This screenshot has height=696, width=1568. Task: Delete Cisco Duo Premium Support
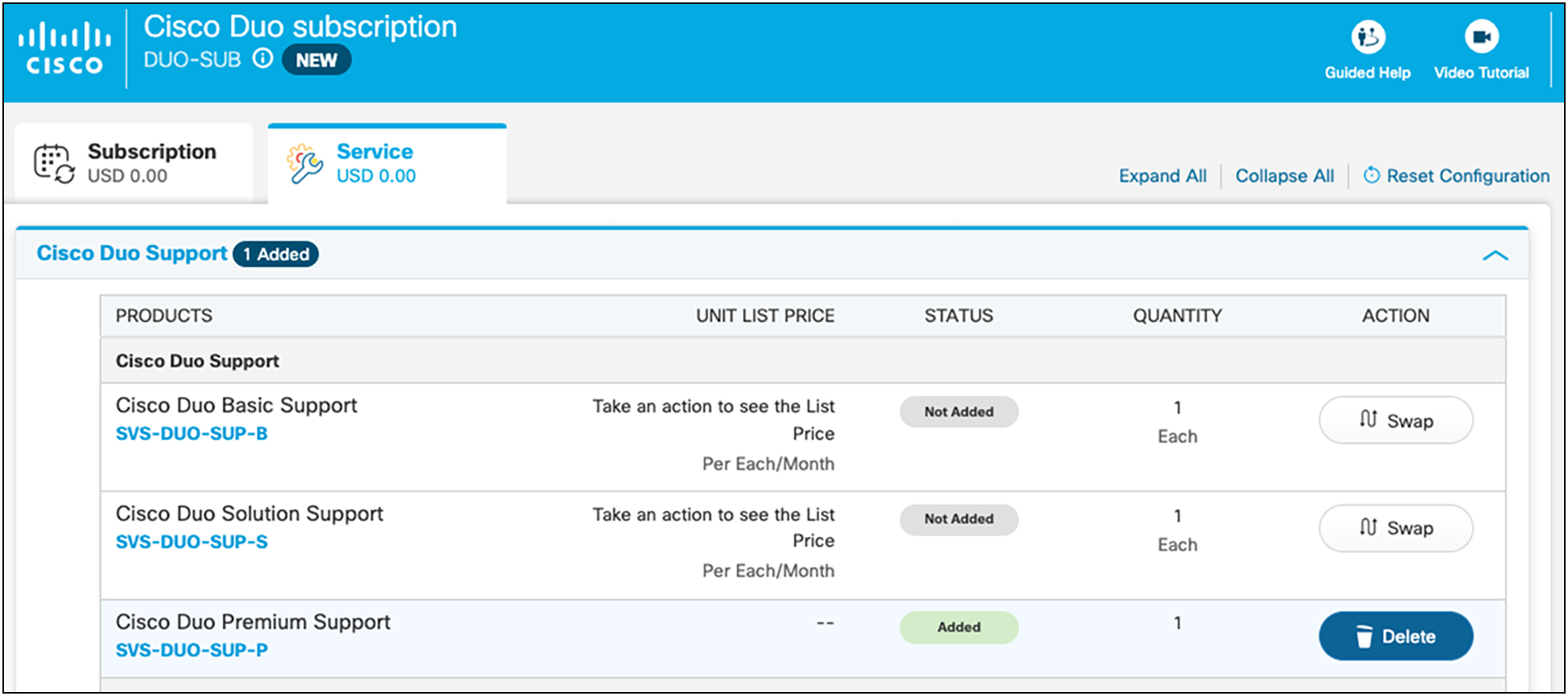pyautogui.click(x=1396, y=636)
